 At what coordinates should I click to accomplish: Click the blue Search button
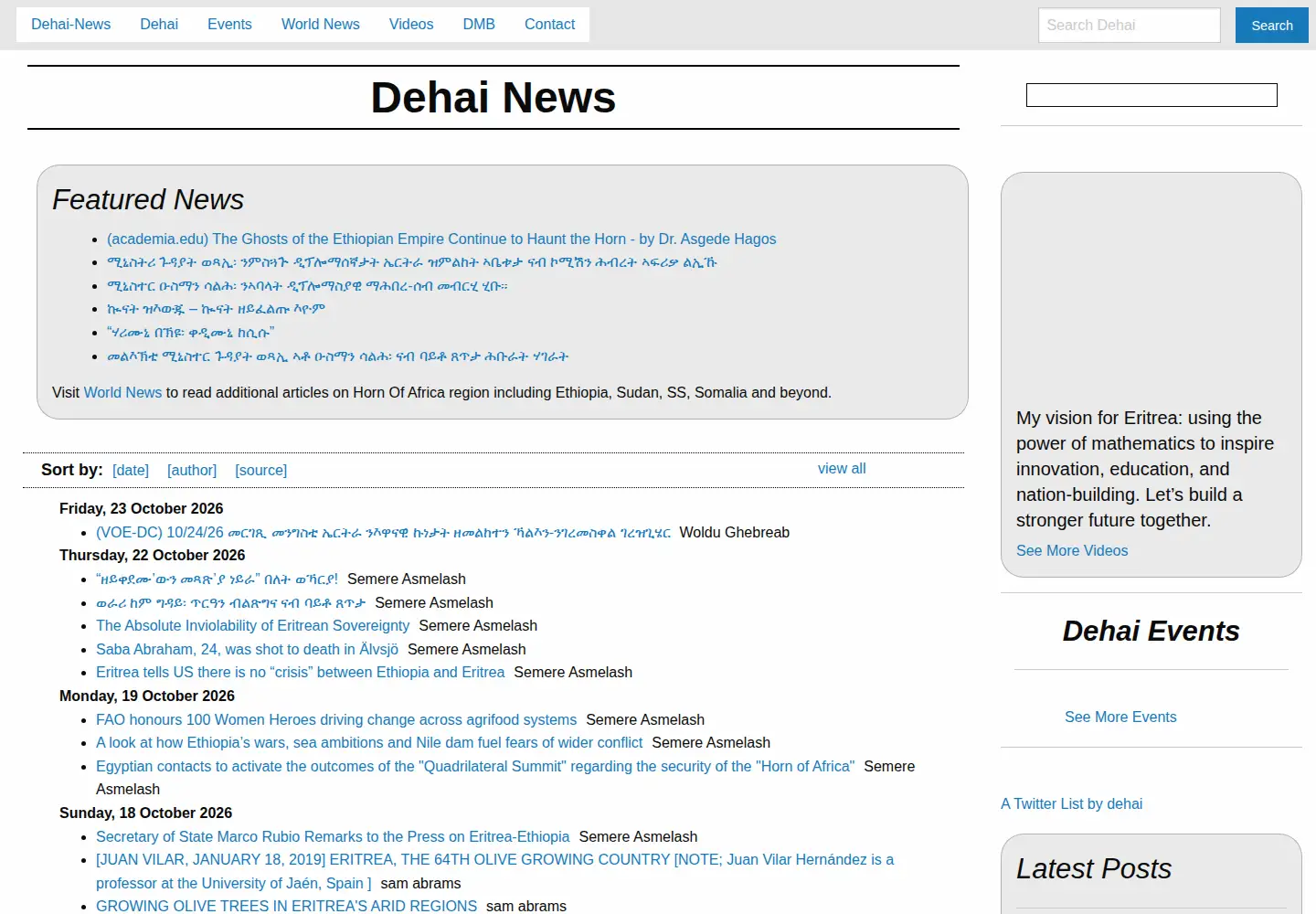pos(1272,26)
